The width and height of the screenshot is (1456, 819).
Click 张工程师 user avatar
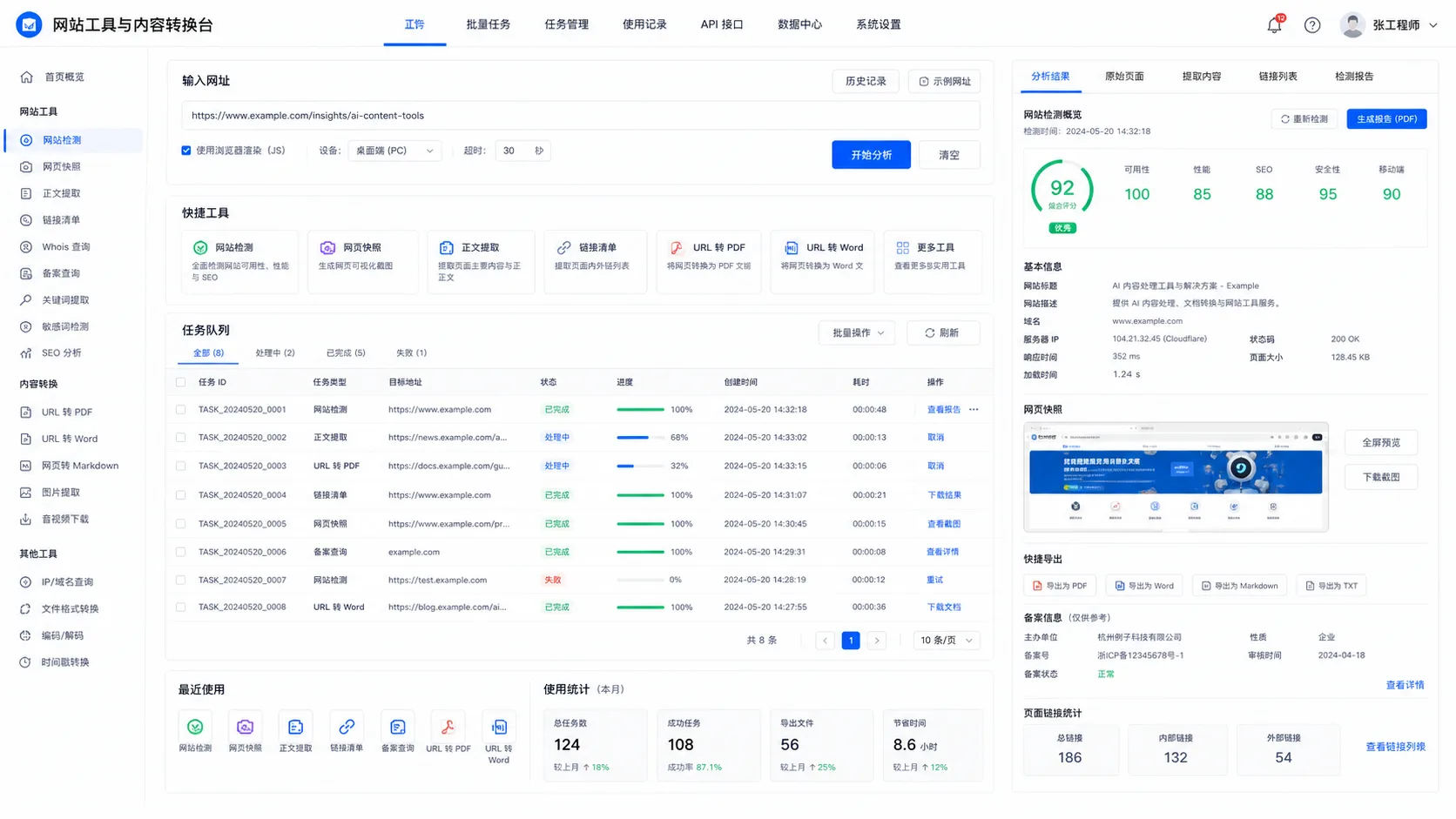point(1352,24)
